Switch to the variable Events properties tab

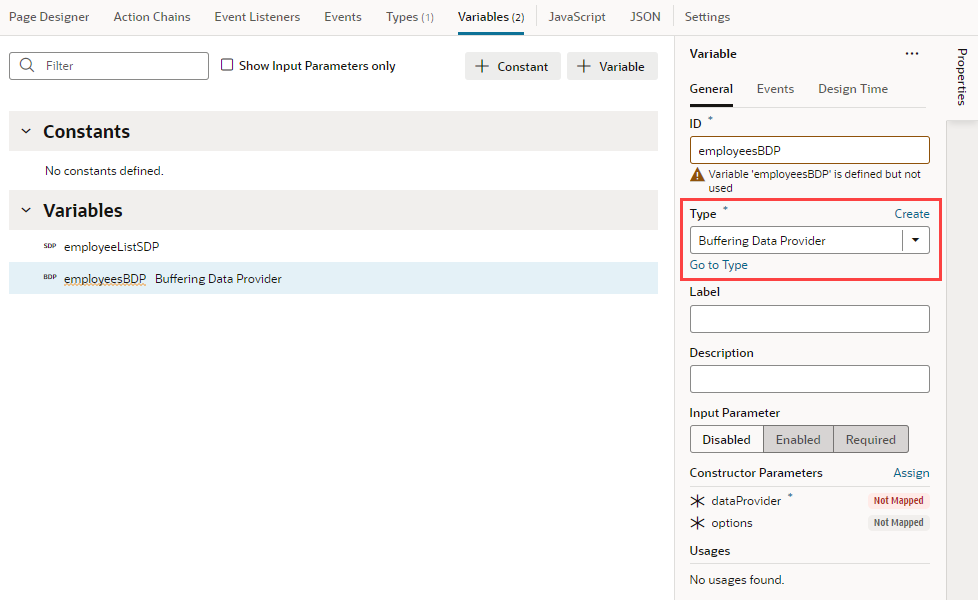coord(775,89)
